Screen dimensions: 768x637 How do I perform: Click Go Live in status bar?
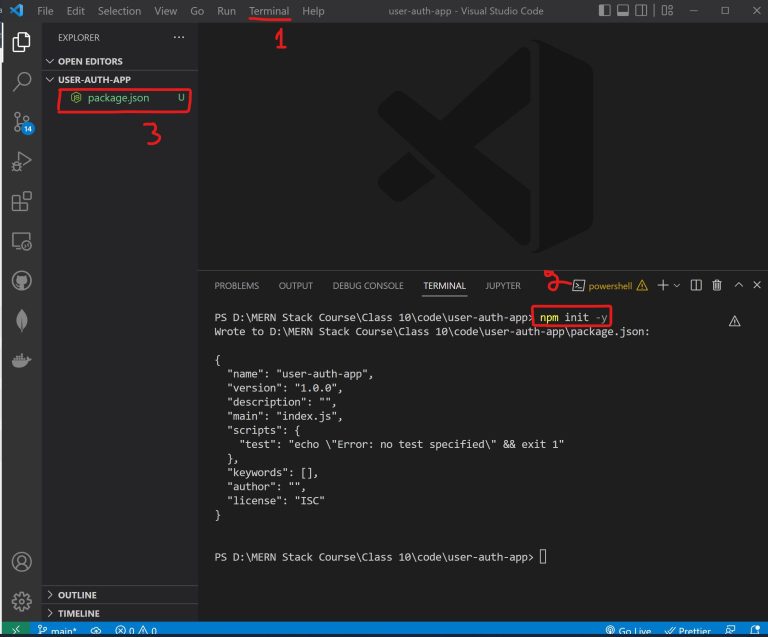tap(628, 631)
